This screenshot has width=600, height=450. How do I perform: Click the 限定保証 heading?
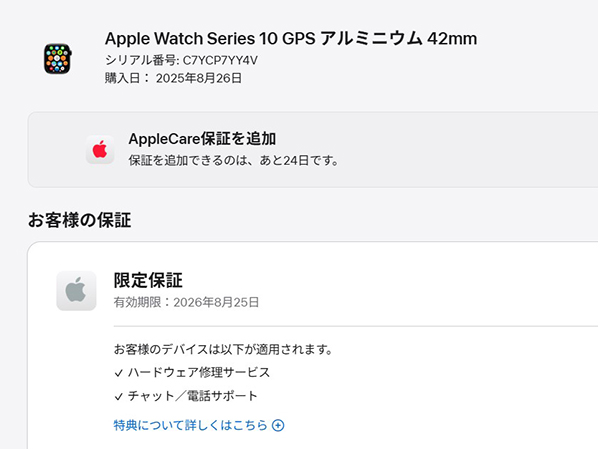tap(148, 280)
